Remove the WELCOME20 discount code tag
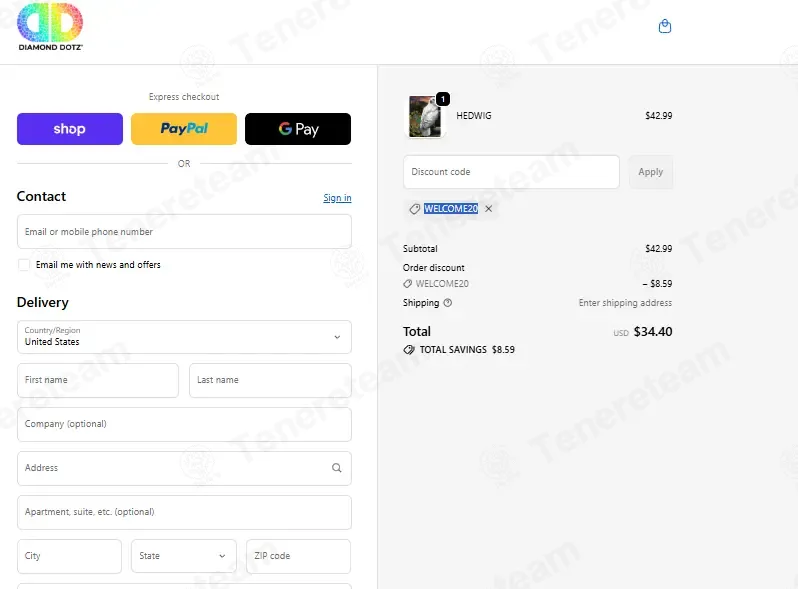The height and width of the screenshot is (589, 798). [x=489, y=209]
